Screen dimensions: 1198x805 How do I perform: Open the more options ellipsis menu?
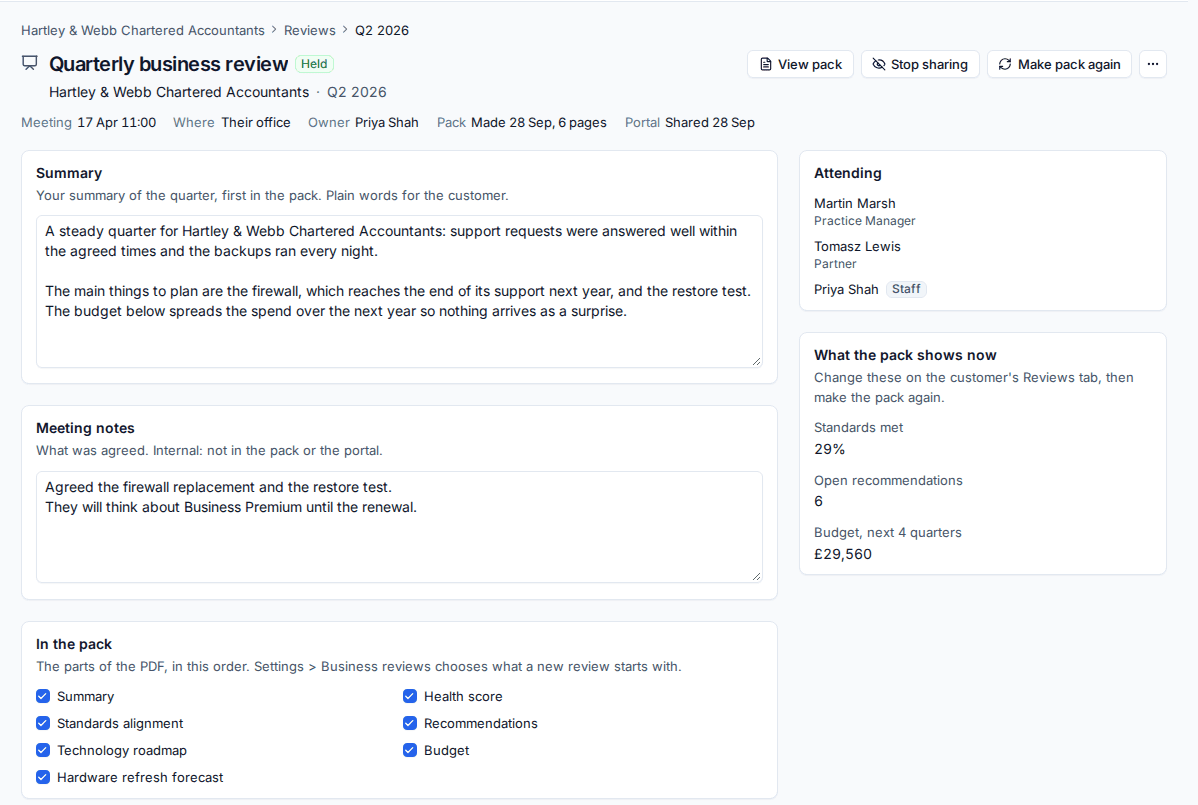(1152, 64)
